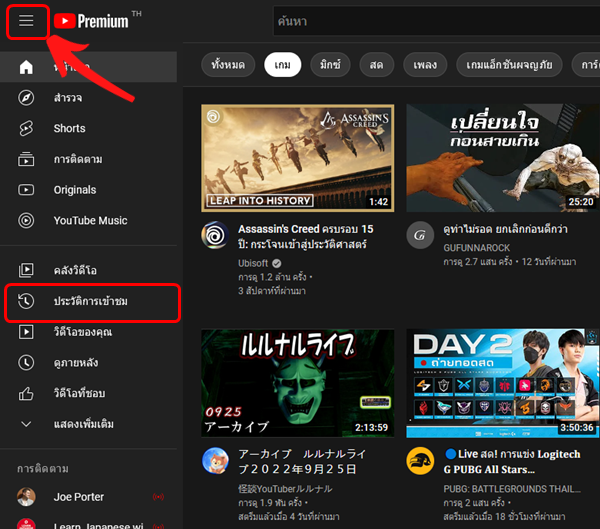Open the เปลี่ยนใจก่อนสายเกิน video thumbnail
Screen dimensions: 600x529
503,158
